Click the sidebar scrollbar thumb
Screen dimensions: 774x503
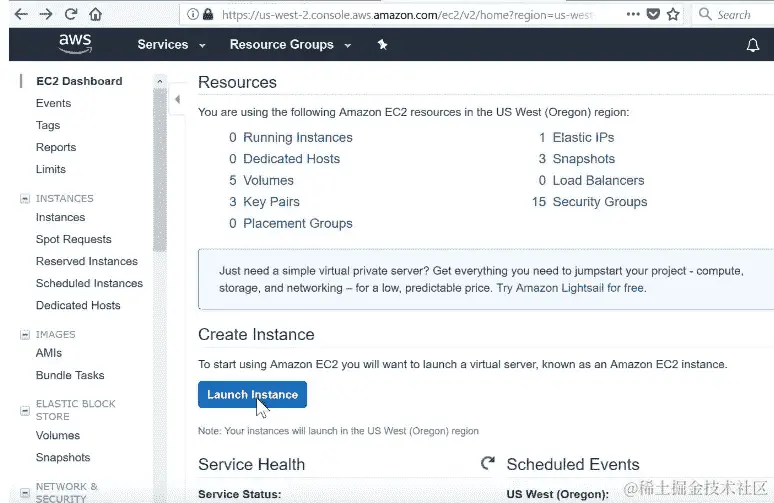pos(159,170)
